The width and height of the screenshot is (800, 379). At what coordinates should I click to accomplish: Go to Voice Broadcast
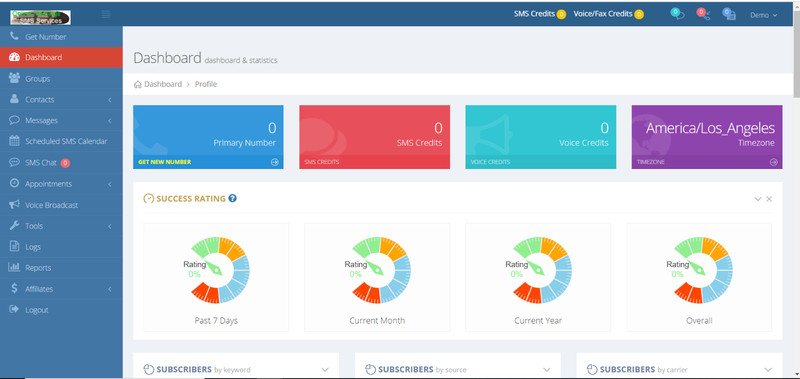(x=61, y=205)
